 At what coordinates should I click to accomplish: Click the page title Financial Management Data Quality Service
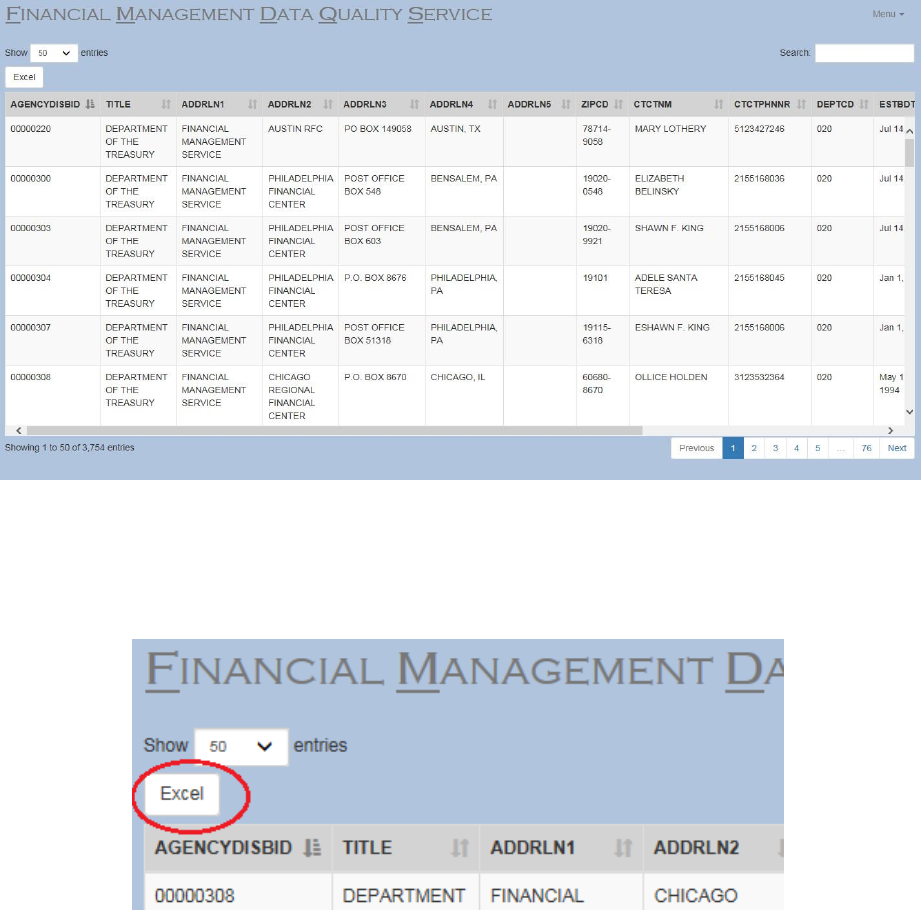(248, 14)
